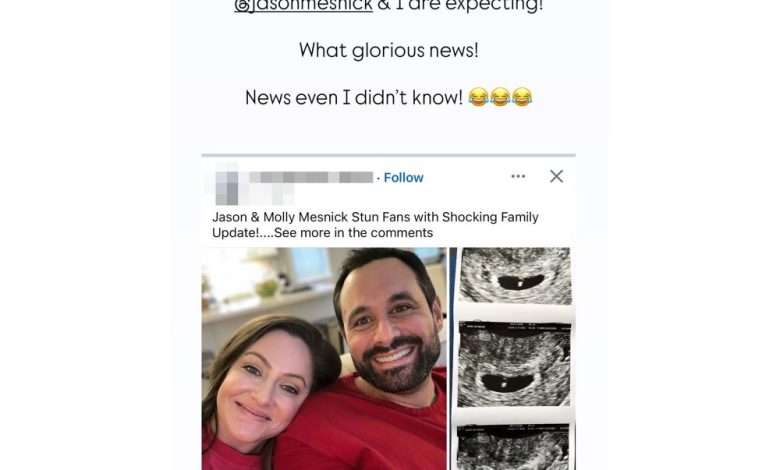Click the Follow link

pos(403,177)
